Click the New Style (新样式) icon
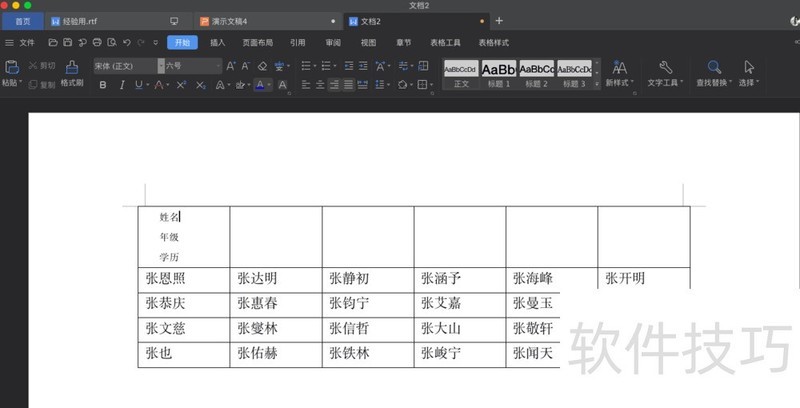The image size is (800, 408). (619, 67)
